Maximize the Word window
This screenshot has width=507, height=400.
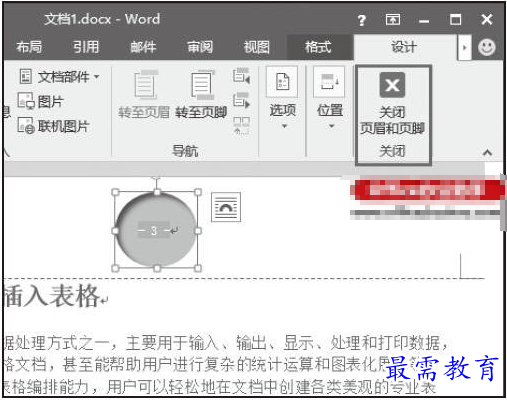tap(455, 20)
